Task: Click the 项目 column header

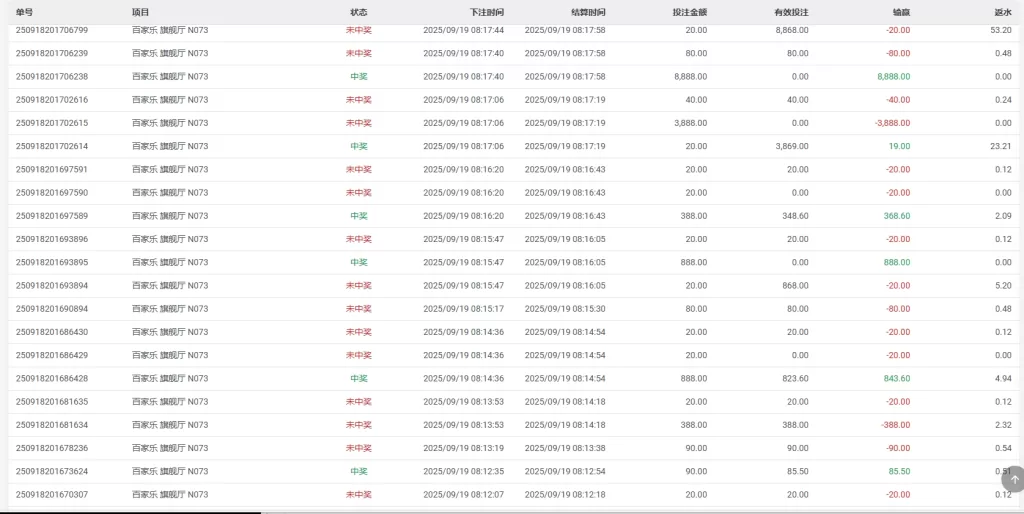Action: tap(140, 12)
